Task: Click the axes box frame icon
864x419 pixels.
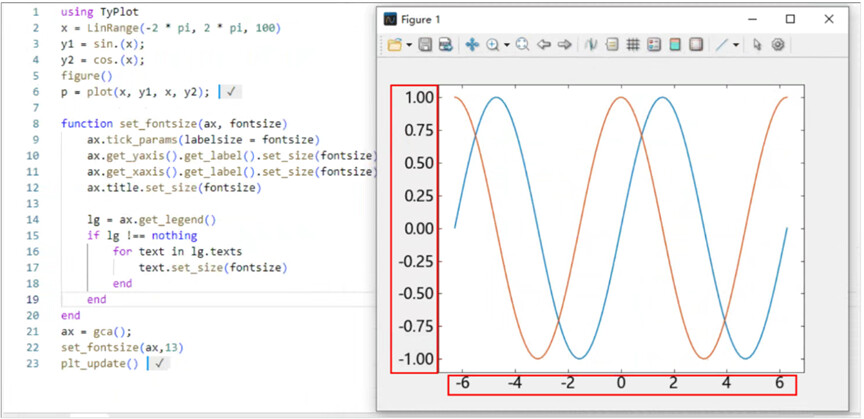Action: [696, 45]
